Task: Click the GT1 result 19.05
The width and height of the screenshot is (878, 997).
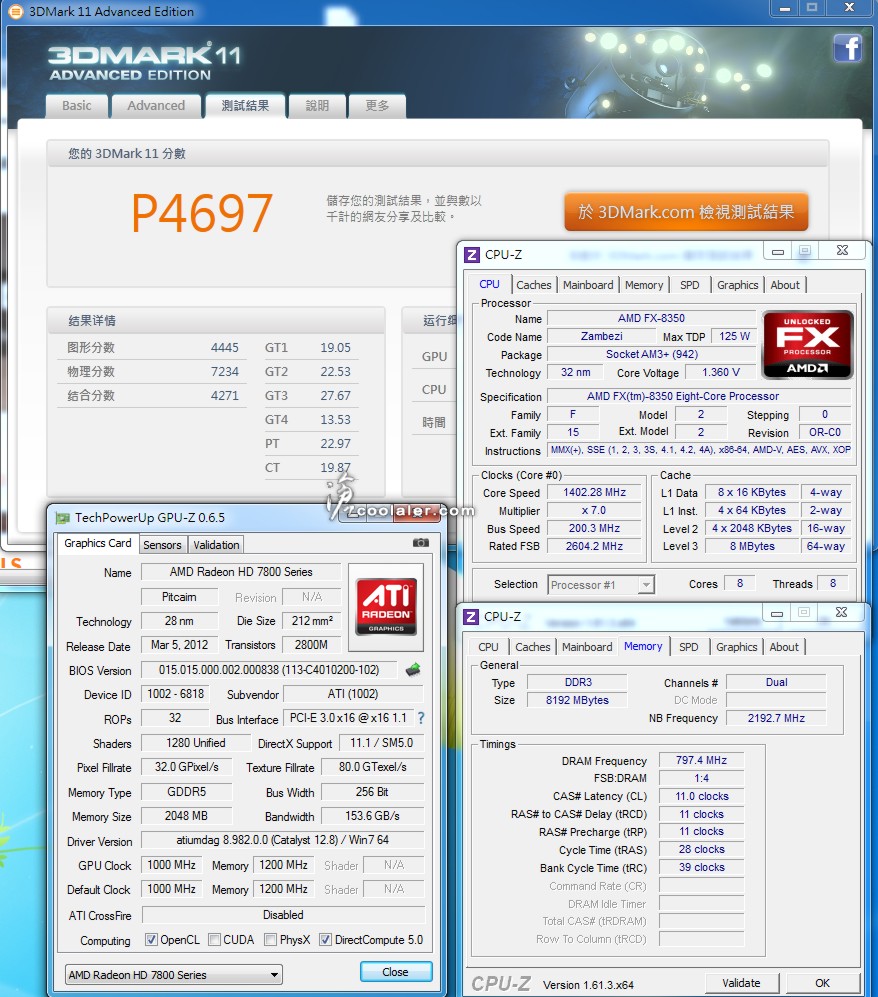Action: coord(335,348)
